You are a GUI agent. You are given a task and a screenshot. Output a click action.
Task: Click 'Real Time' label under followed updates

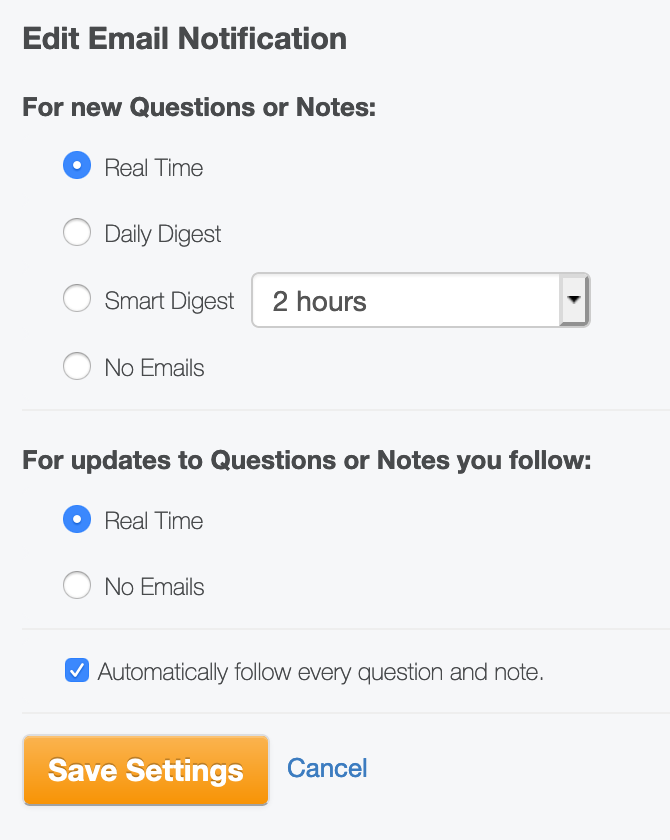pos(154,521)
